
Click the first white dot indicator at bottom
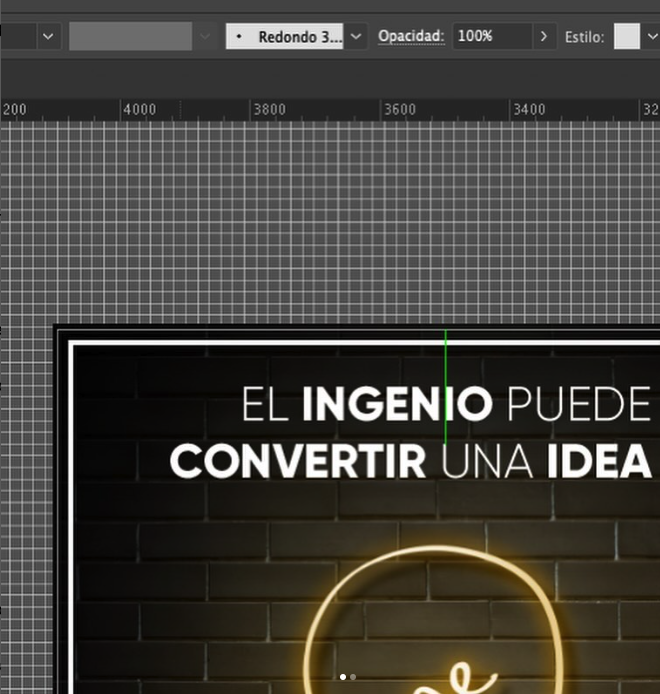click(343, 677)
